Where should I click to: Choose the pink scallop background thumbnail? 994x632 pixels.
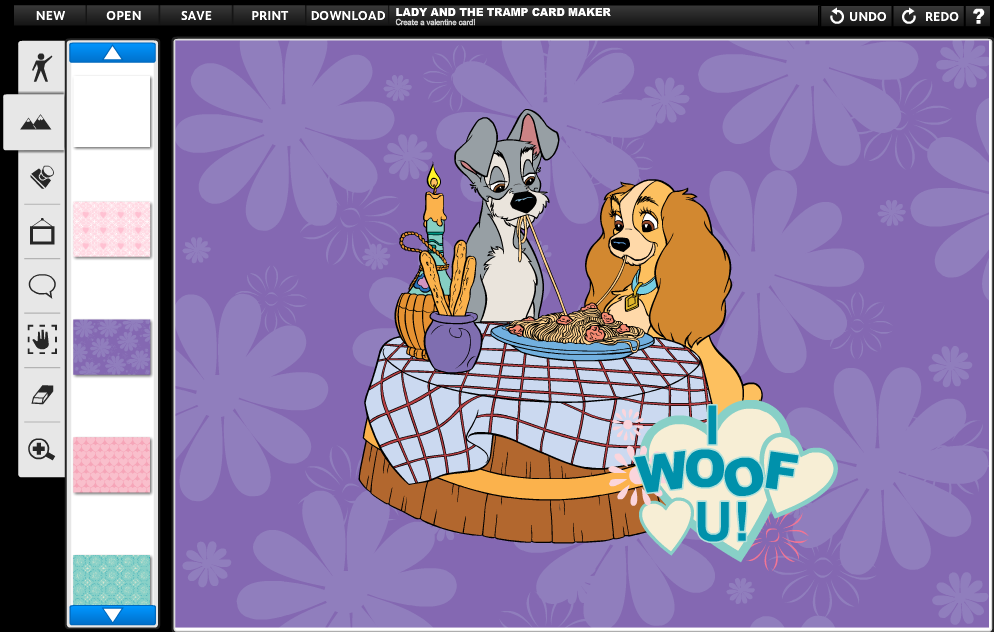click(x=112, y=465)
